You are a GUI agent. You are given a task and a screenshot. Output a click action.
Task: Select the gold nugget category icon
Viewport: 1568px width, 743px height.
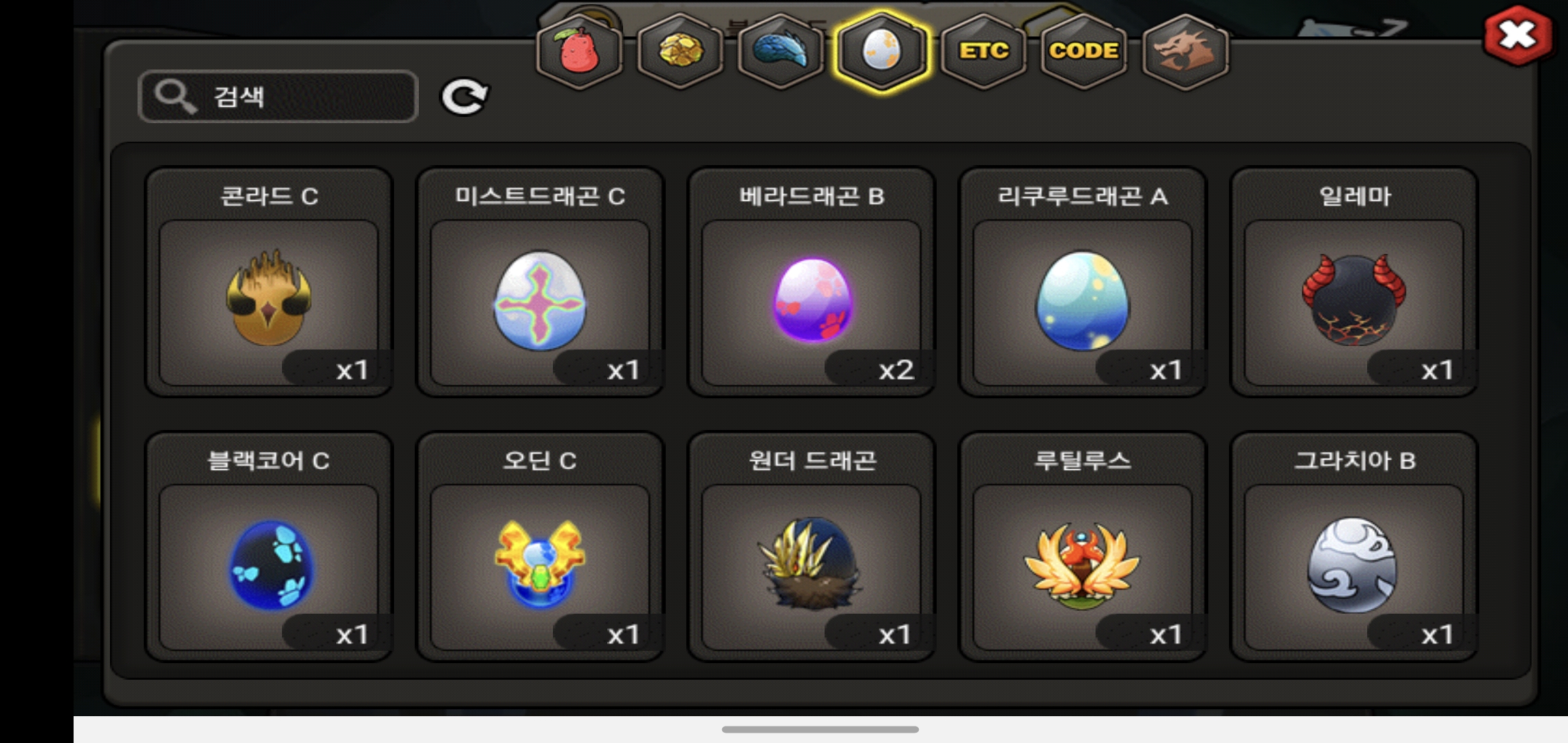point(680,51)
